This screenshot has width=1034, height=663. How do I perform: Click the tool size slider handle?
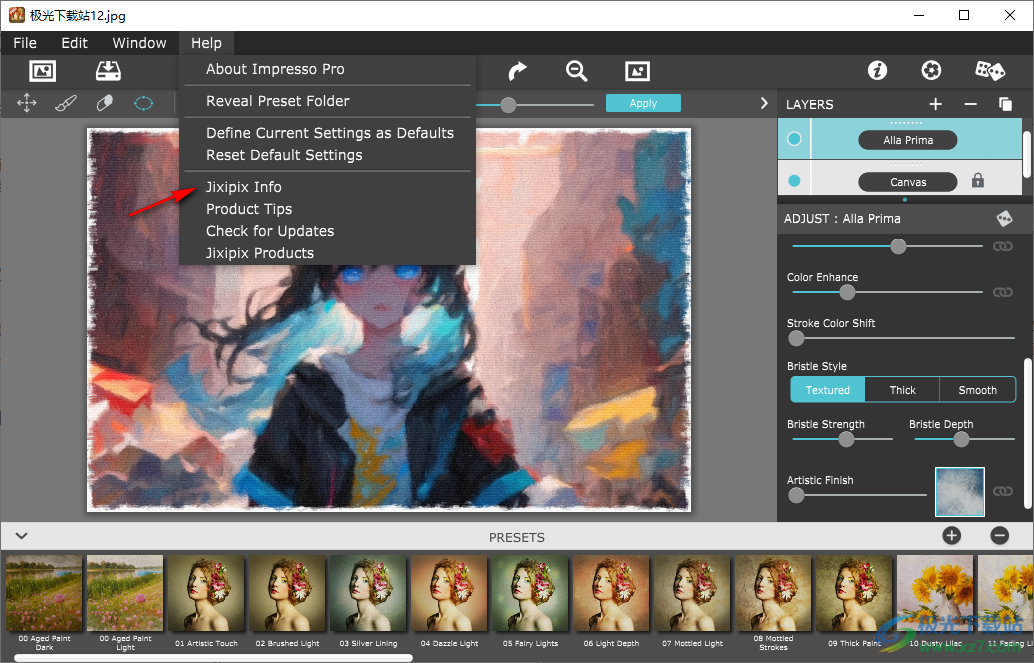[x=508, y=105]
